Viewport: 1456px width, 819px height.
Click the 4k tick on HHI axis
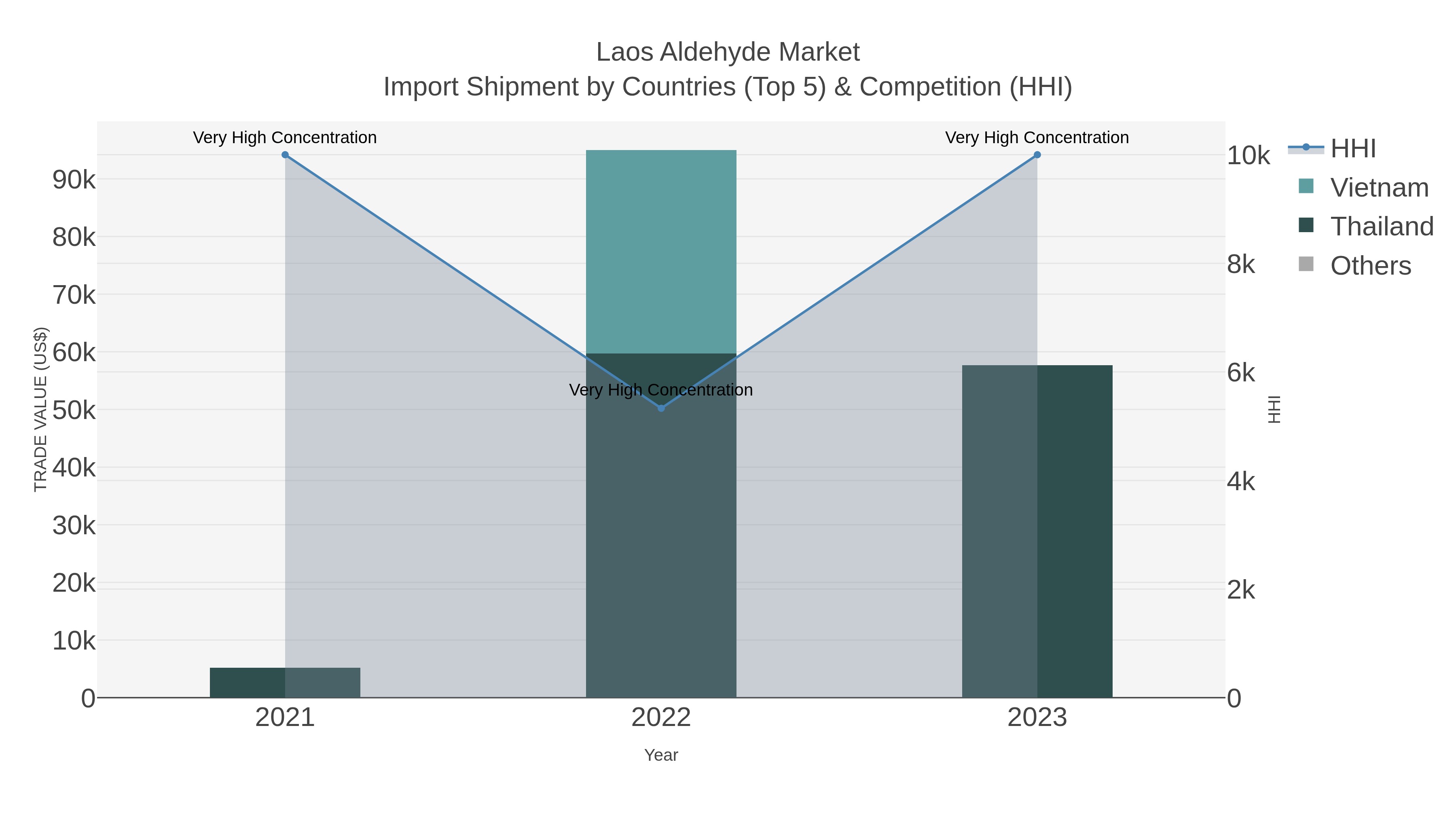point(1241,482)
